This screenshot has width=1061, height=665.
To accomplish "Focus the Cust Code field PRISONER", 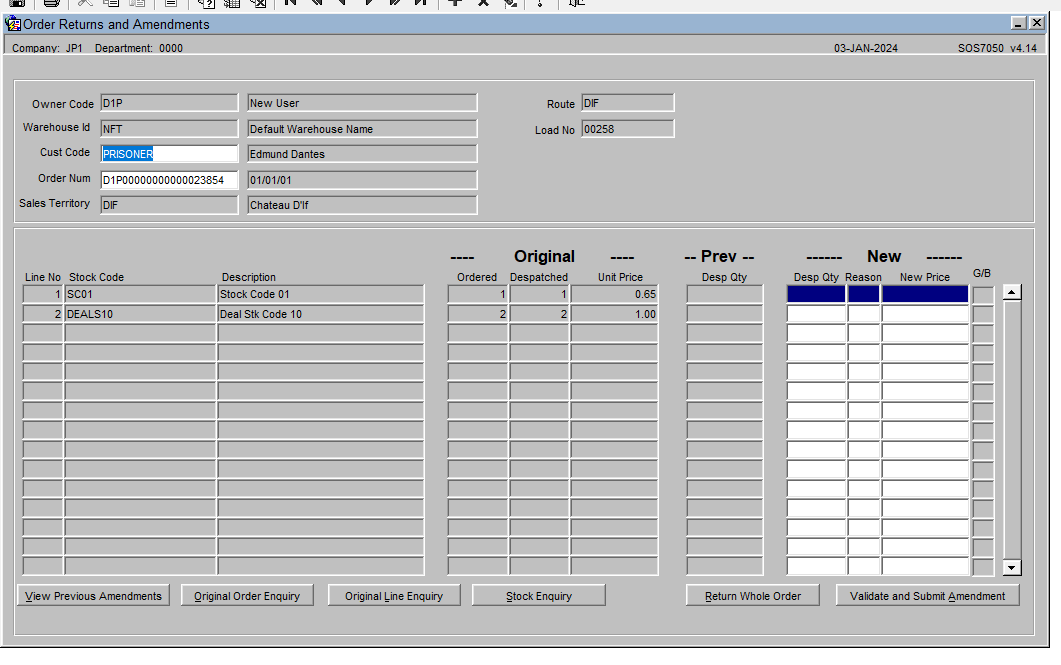I will pyautogui.click(x=169, y=154).
